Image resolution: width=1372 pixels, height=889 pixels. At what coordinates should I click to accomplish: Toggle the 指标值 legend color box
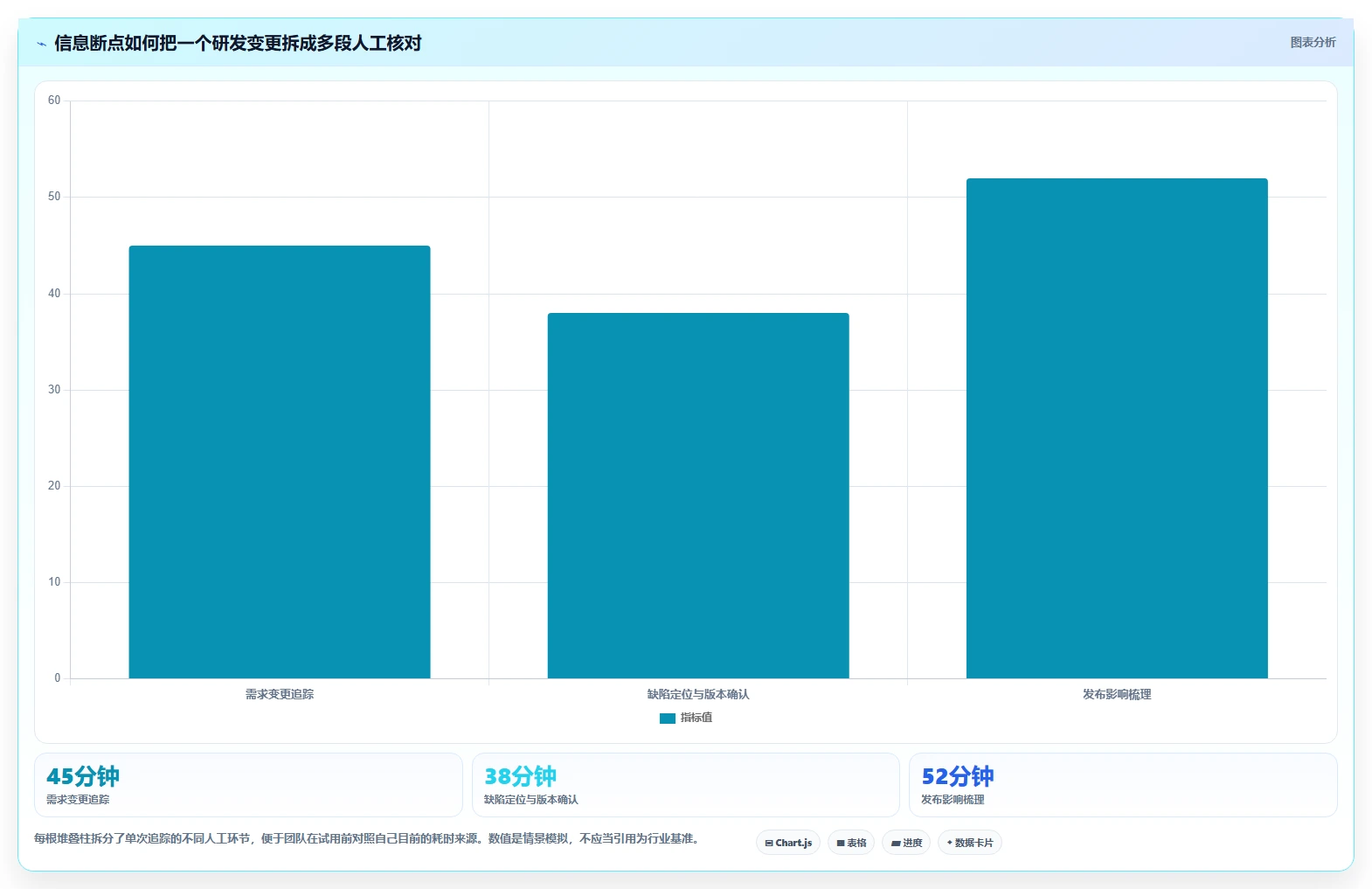(x=668, y=718)
